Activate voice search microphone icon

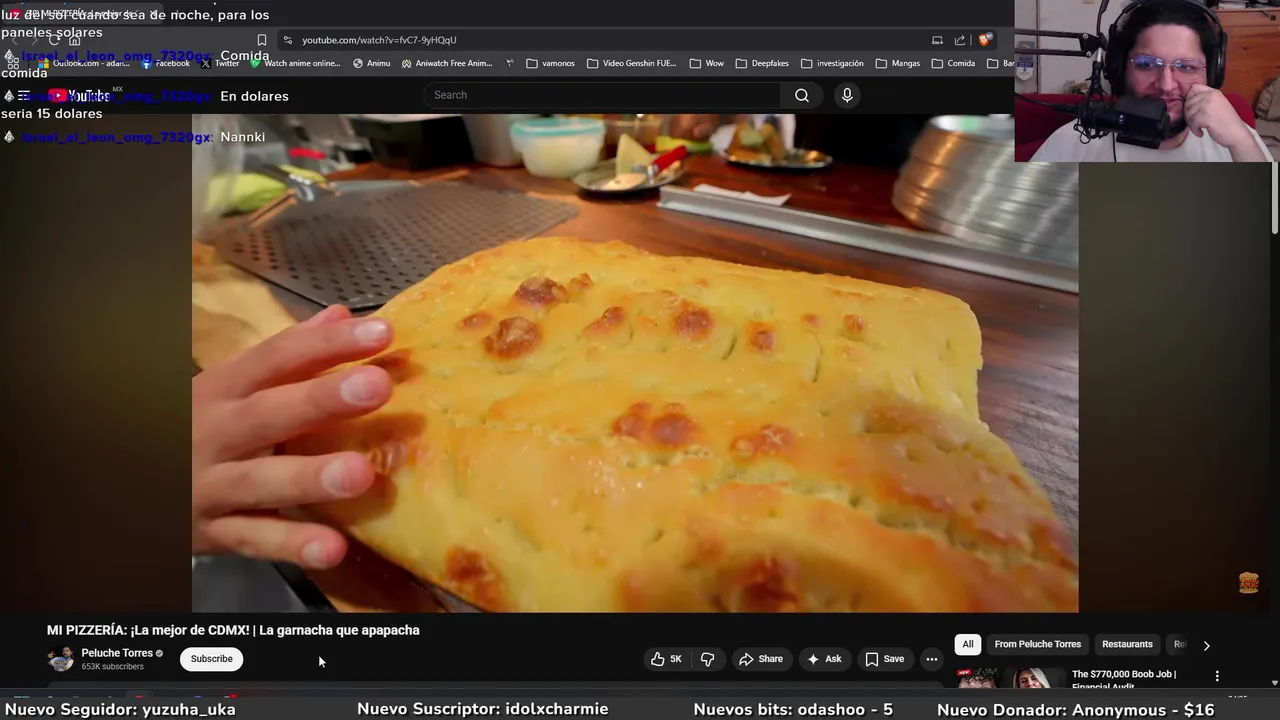tap(847, 95)
